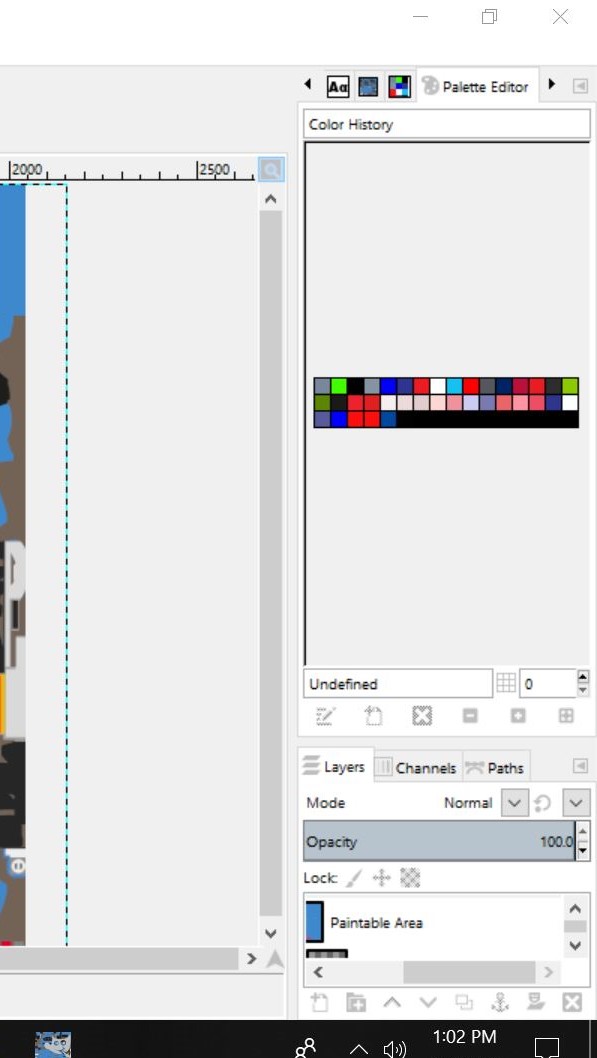Click the duplicate layer icon
Image resolution: width=597 pixels, height=1058 pixels.
pos(463,1003)
